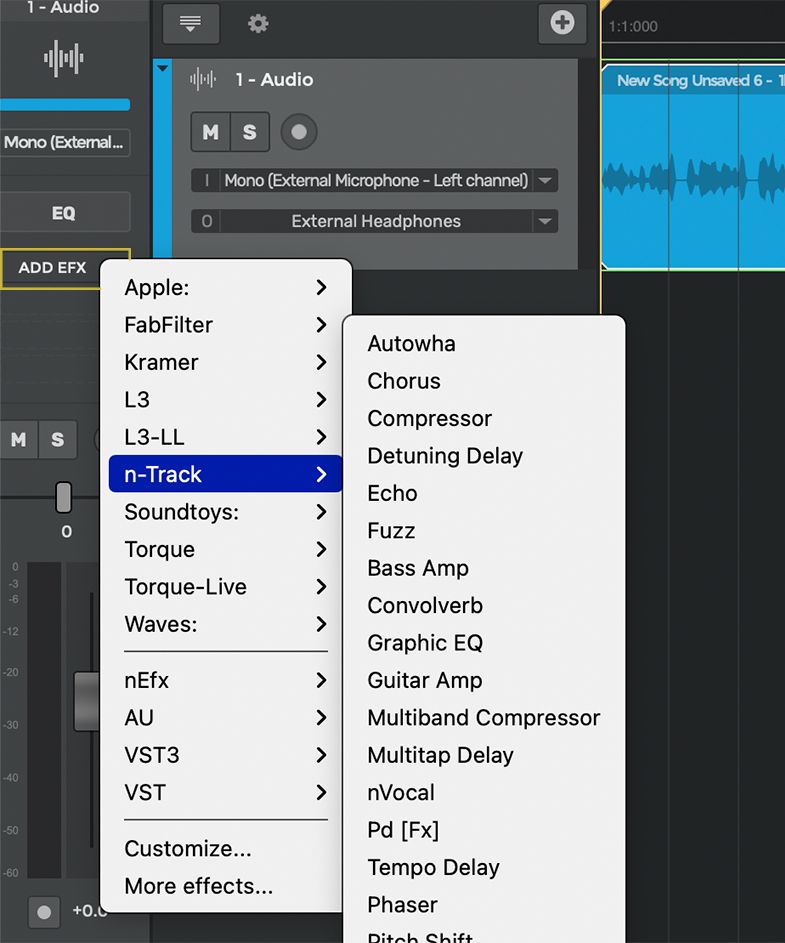785x943 pixels.
Task: Mute the 1 - Audio track
Action: pos(211,132)
